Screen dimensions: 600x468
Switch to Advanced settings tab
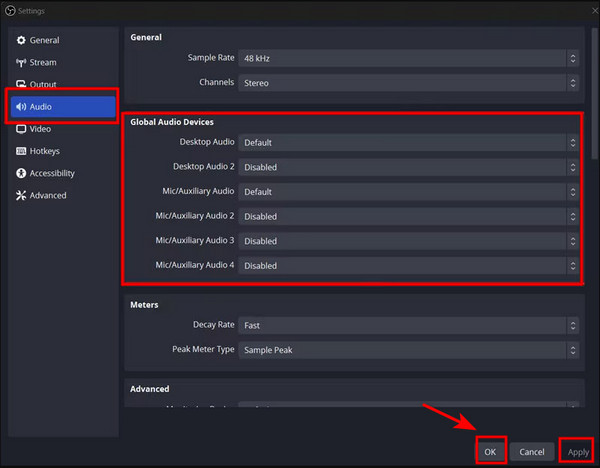63,196
